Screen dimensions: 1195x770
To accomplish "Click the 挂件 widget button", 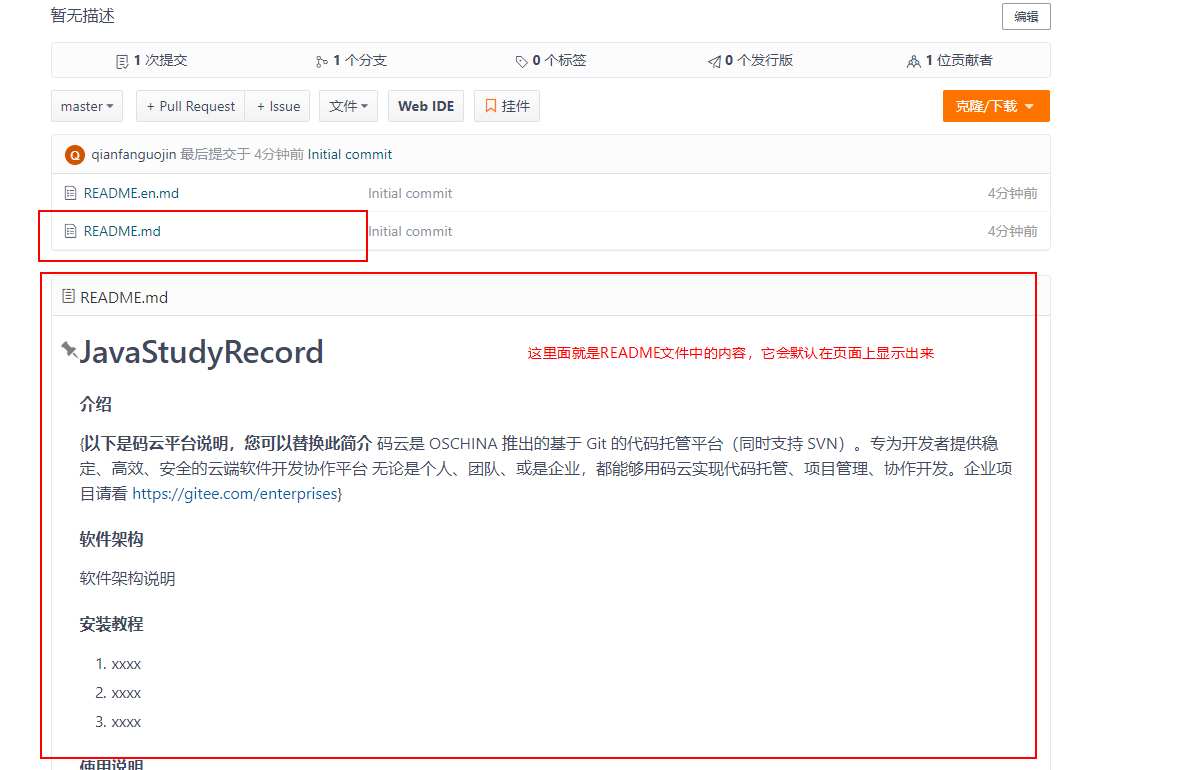I will pos(507,106).
